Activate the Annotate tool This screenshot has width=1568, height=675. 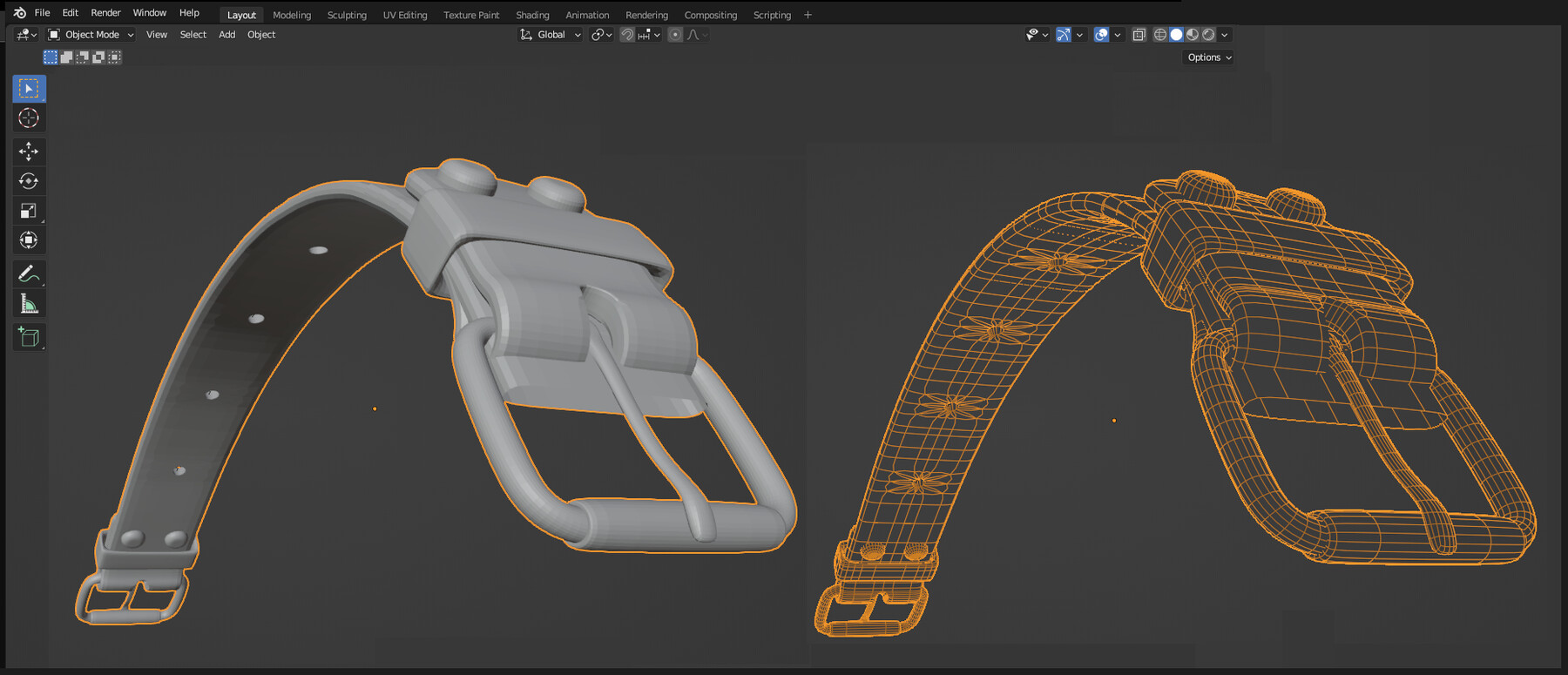point(29,274)
